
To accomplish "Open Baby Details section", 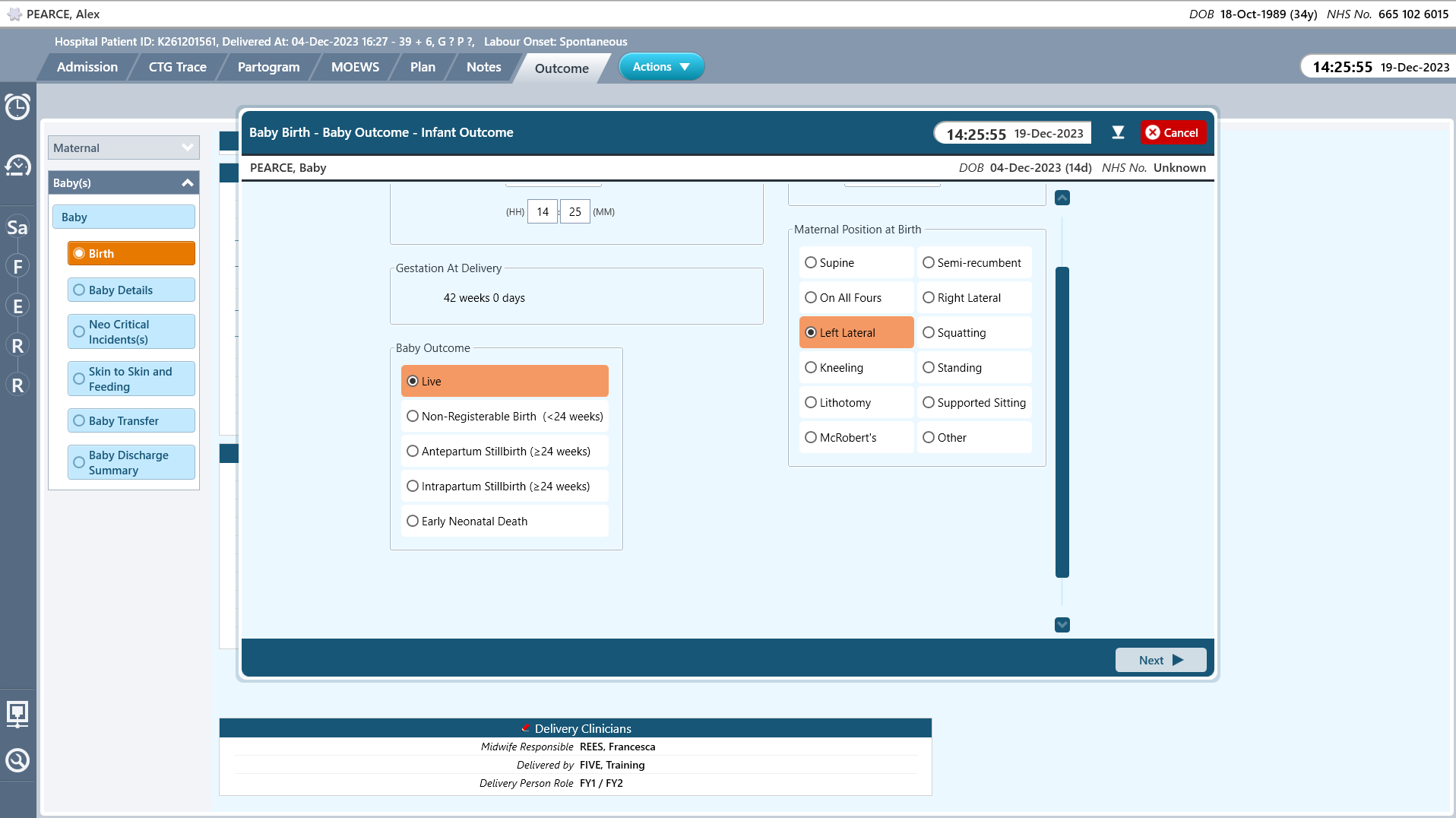I will (x=131, y=290).
